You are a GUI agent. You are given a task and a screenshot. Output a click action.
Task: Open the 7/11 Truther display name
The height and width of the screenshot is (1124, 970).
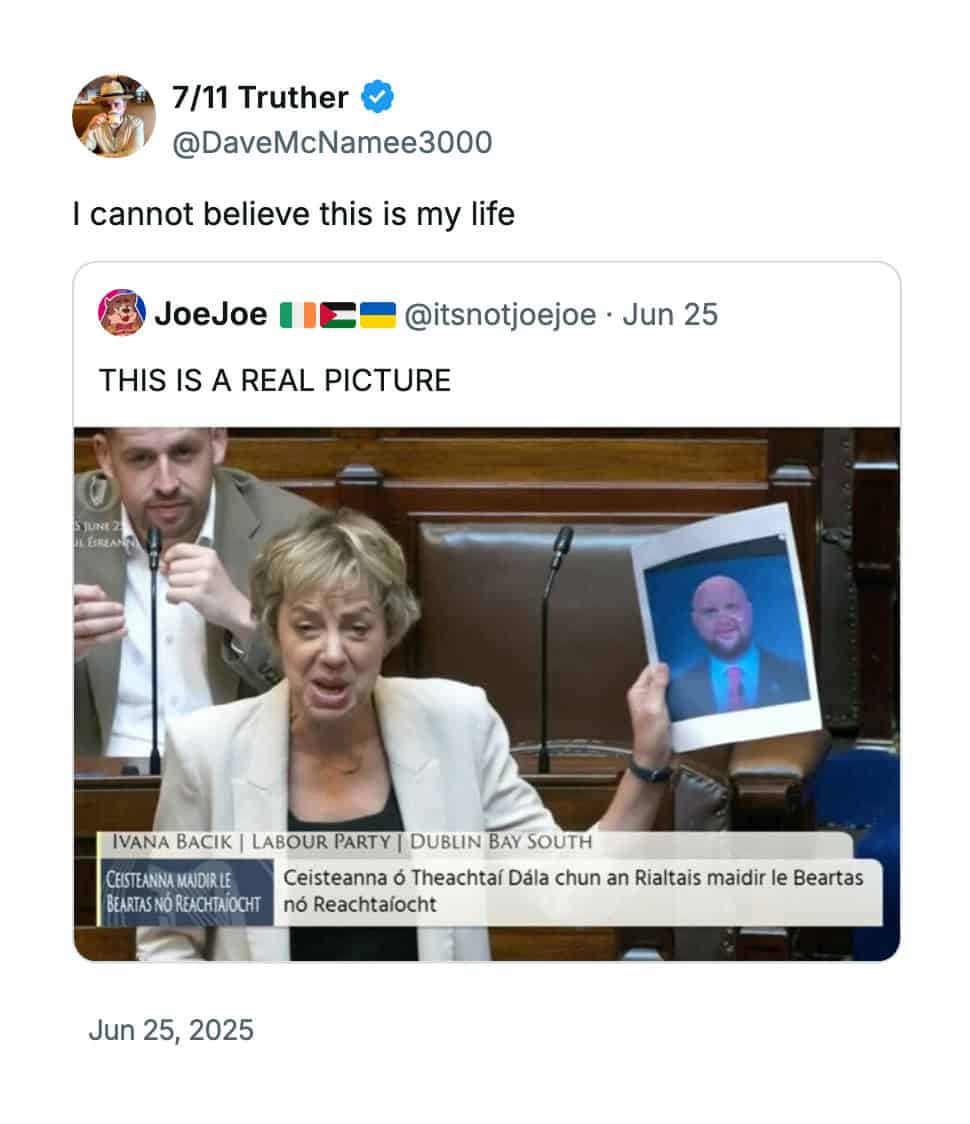[x=260, y=97]
